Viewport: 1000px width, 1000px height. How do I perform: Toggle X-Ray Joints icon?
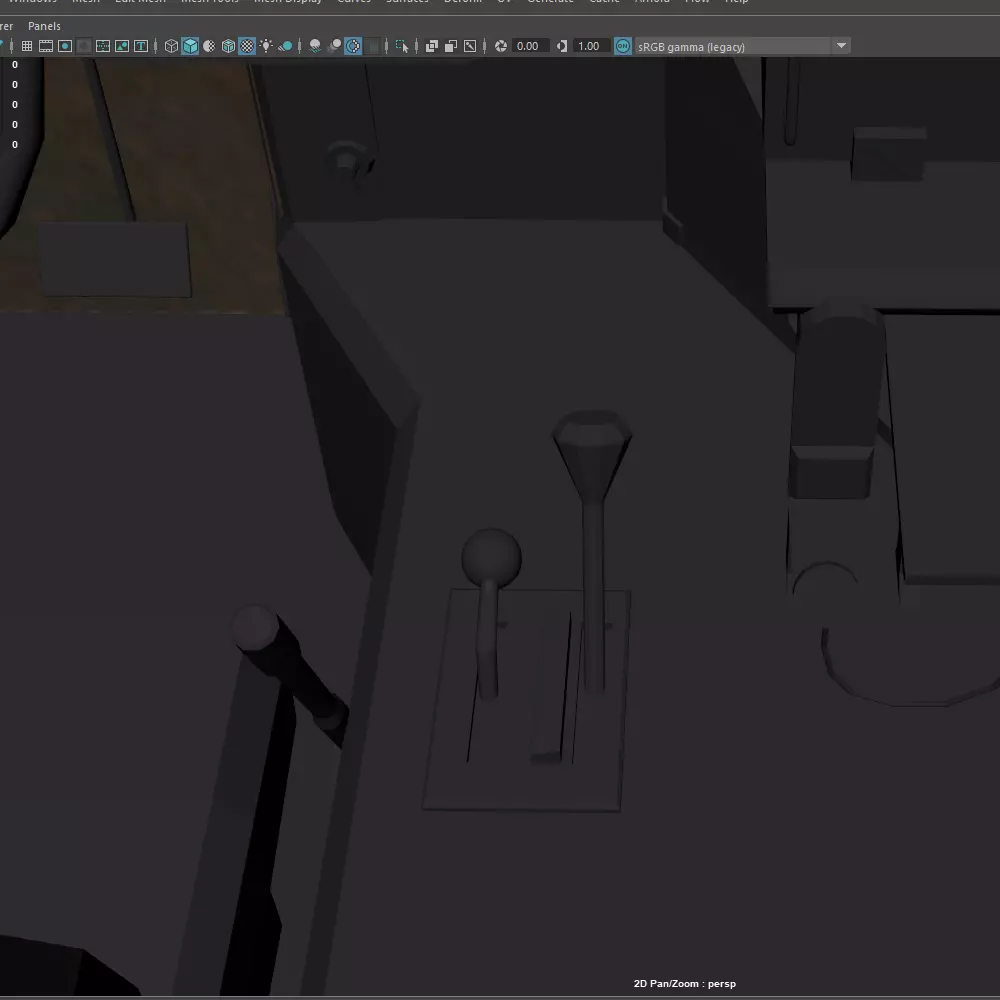pos(470,46)
